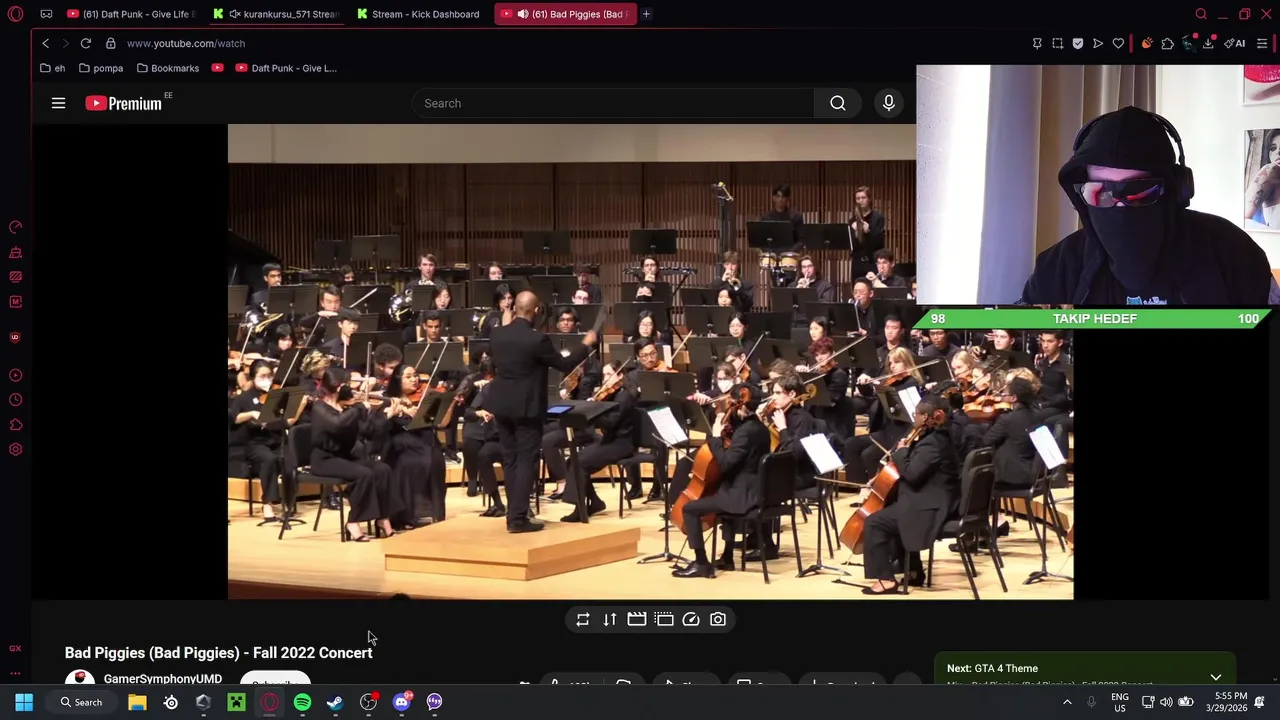Viewport: 1280px width, 720px height.
Task: Toggle the ad blocker shield icon
Action: click(1077, 43)
